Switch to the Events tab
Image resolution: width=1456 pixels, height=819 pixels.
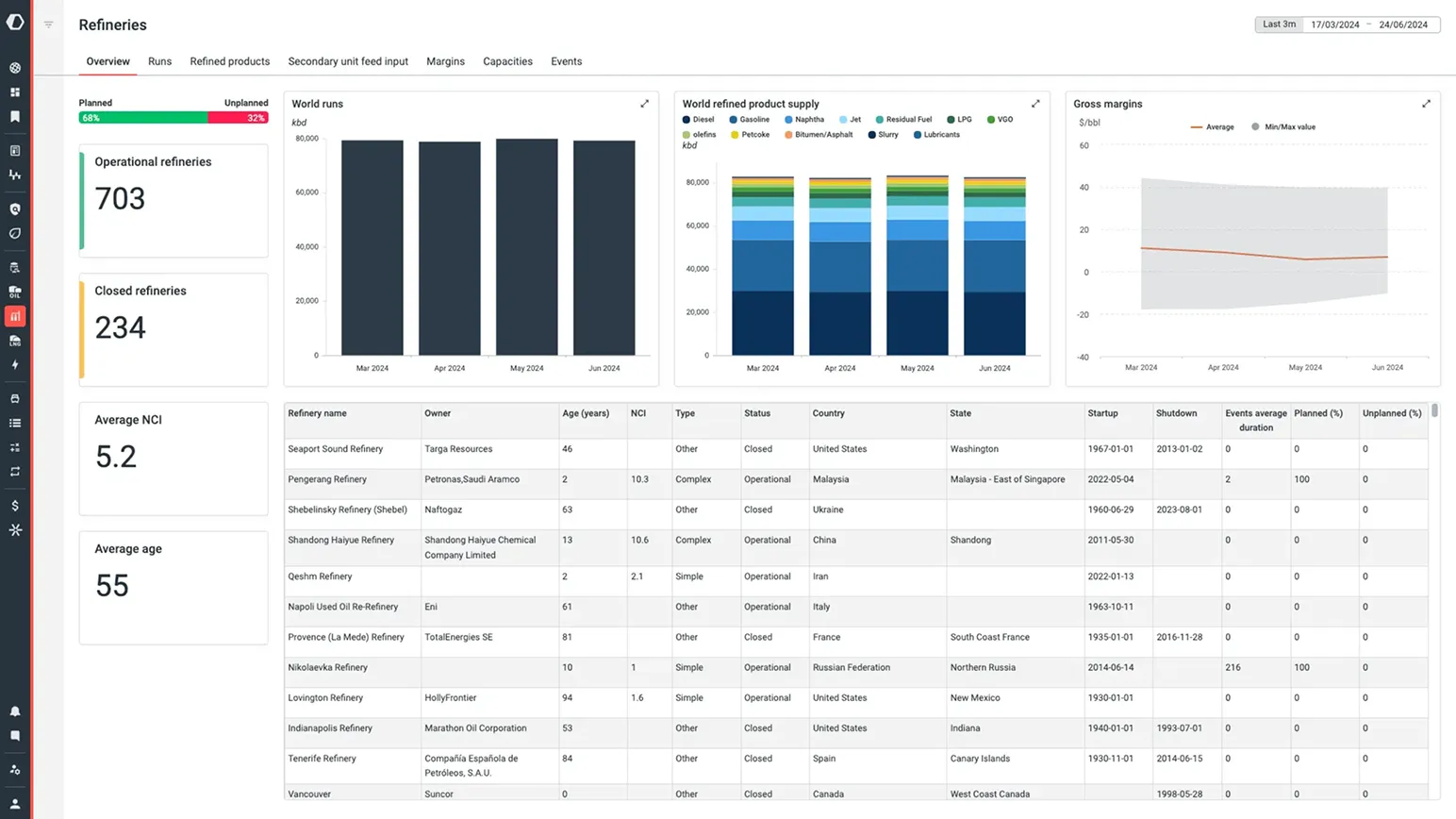coord(567,61)
